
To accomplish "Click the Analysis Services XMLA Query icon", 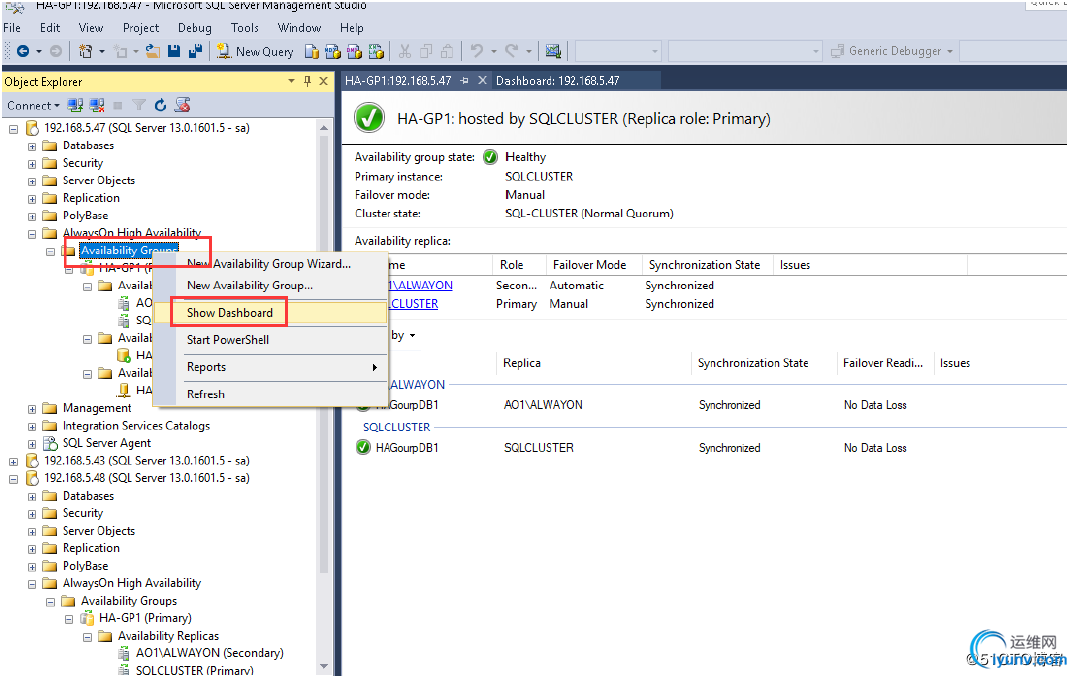I will pos(376,51).
